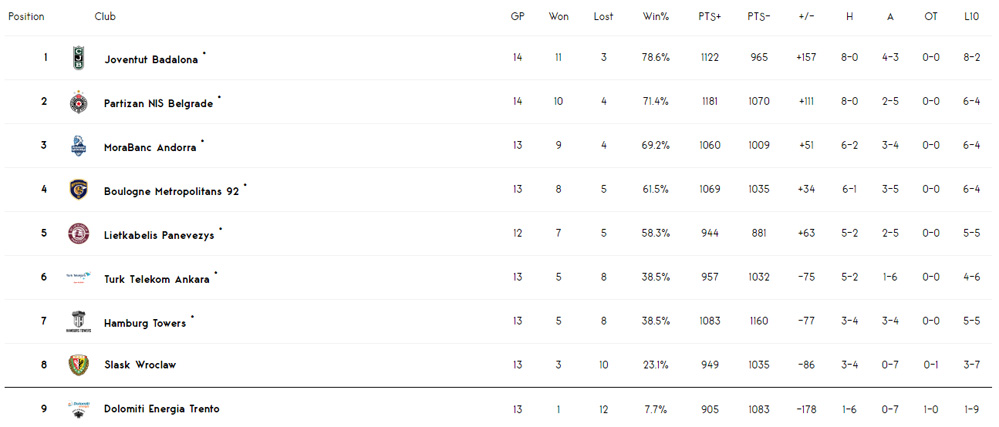Open the MoraBanc Andorra logo
The image size is (999, 427).
pos(78,146)
